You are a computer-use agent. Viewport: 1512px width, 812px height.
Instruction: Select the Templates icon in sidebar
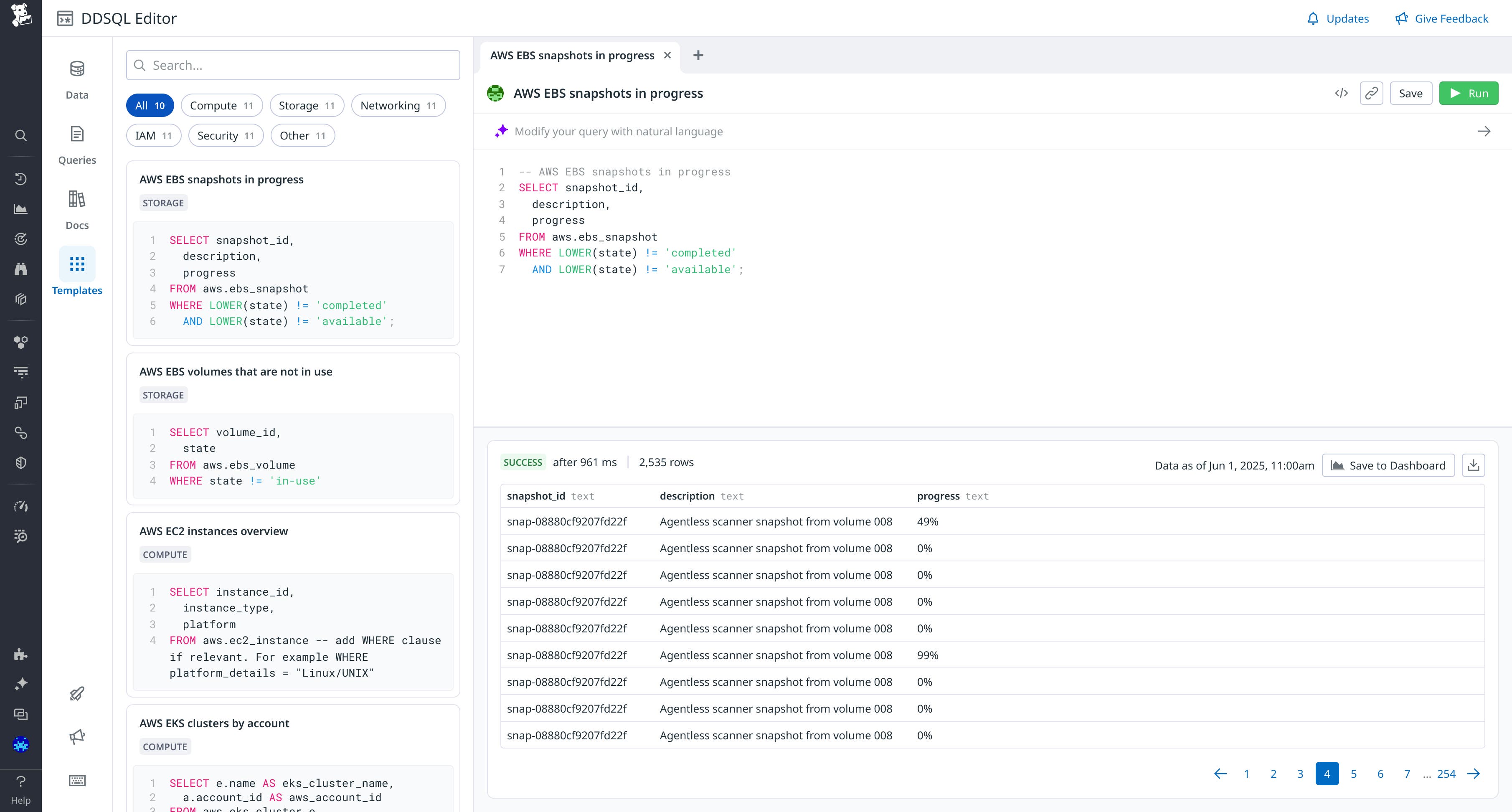coord(76,264)
